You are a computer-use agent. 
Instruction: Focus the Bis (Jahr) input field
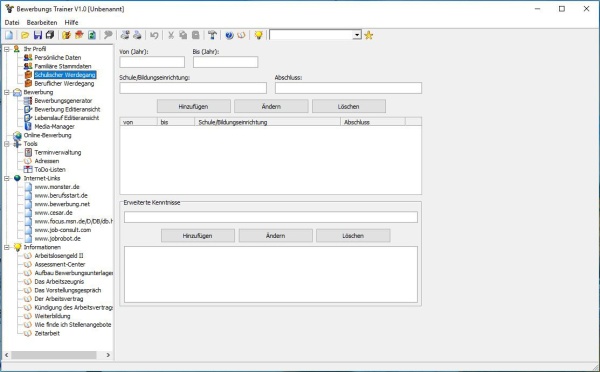click(225, 62)
